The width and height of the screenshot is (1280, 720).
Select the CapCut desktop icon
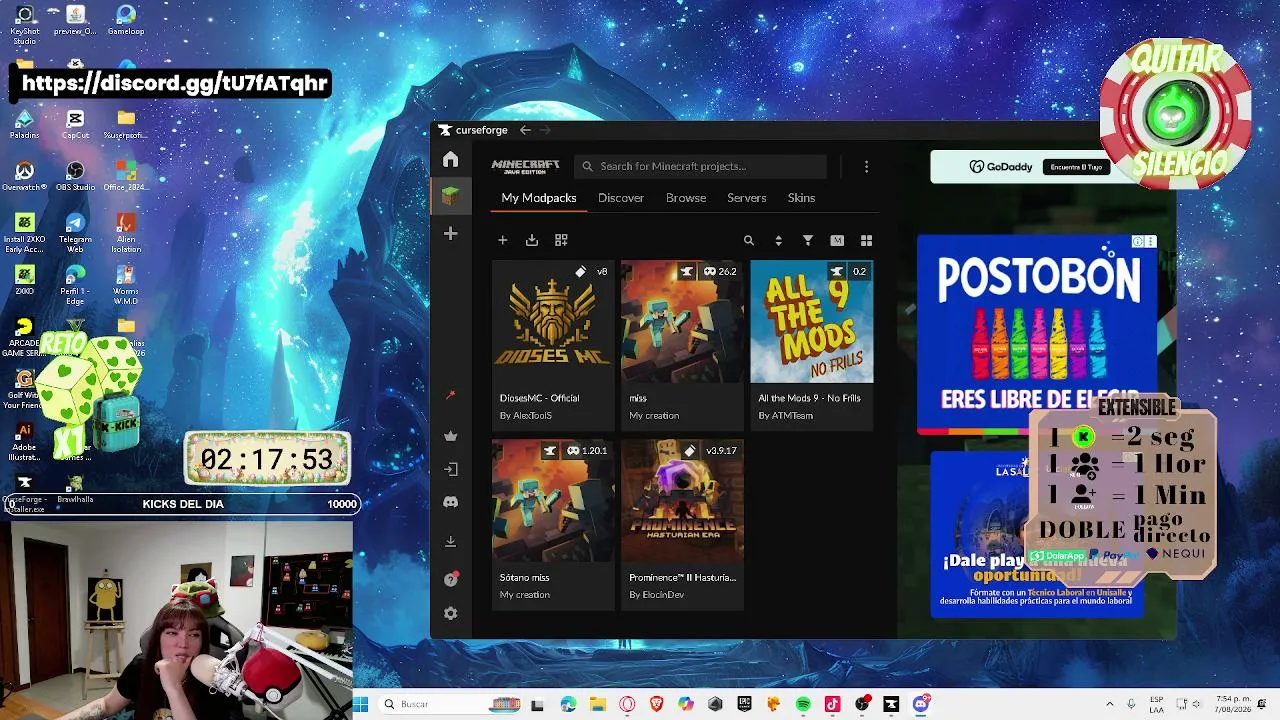point(75,125)
